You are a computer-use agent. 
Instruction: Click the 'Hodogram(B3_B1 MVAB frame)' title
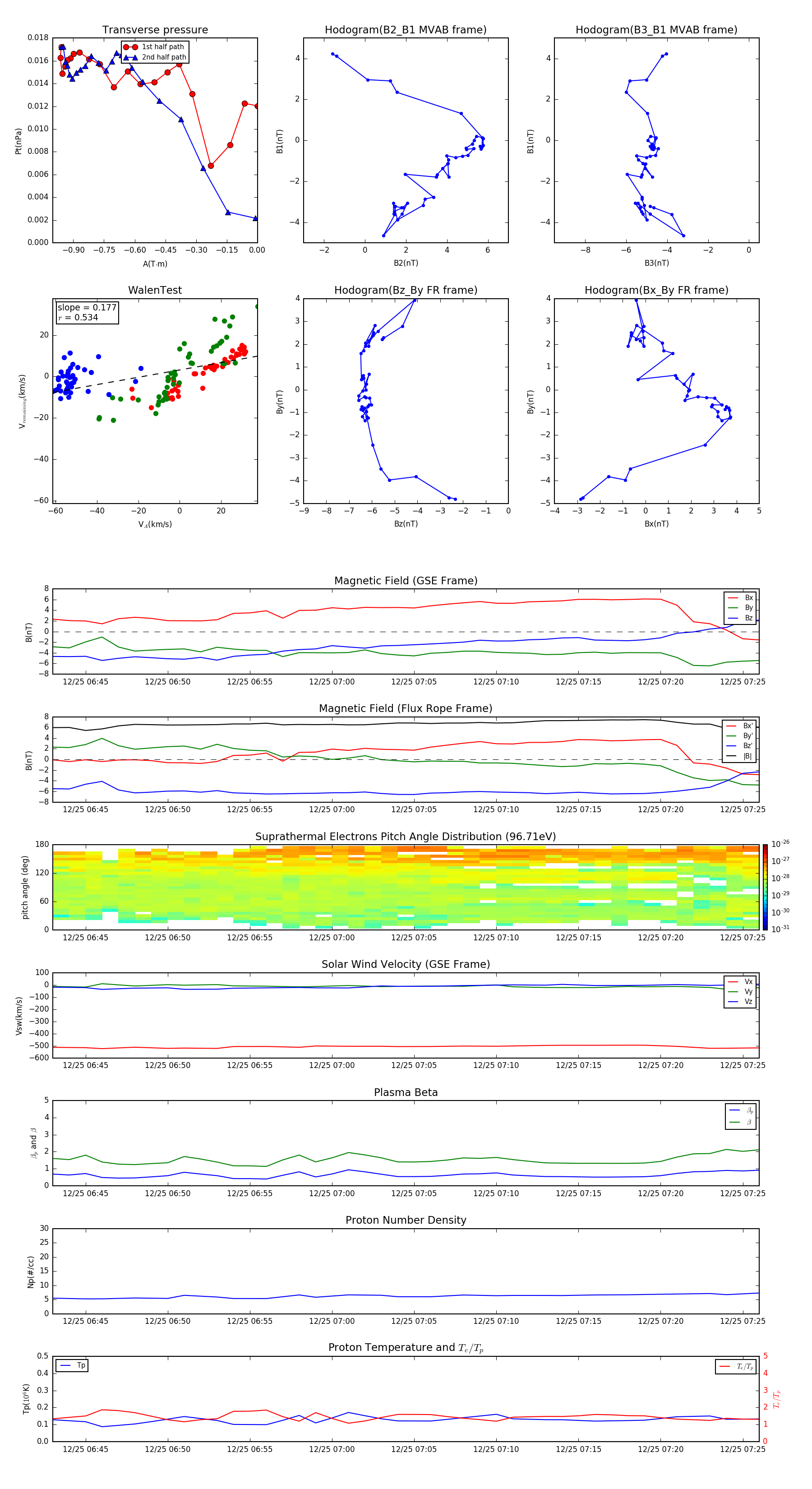pos(656,29)
